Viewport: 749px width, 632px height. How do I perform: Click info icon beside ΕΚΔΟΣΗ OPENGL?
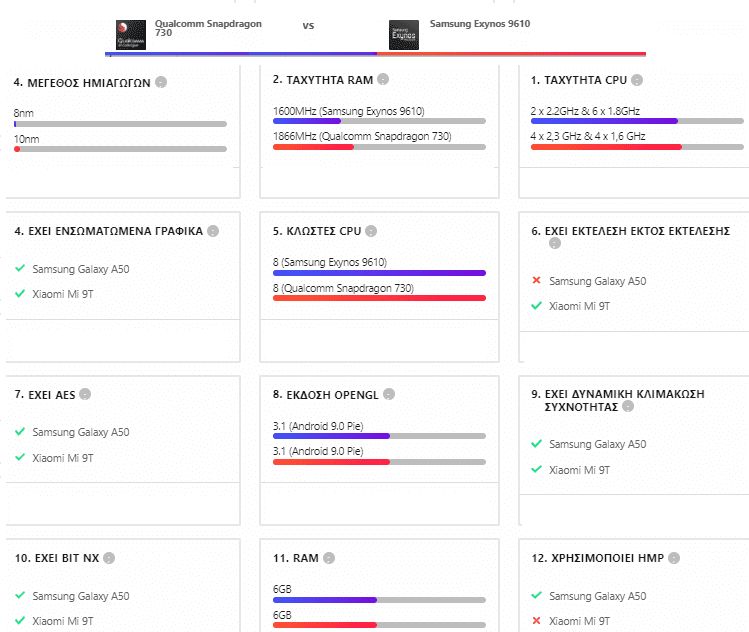point(389,394)
